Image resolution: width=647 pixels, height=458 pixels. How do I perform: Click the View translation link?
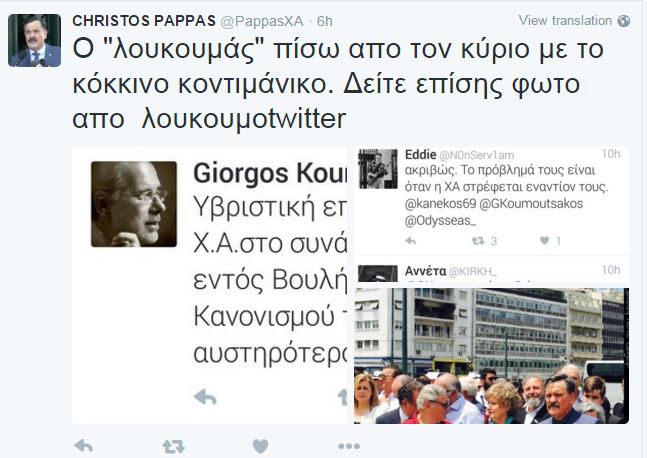[x=565, y=21]
